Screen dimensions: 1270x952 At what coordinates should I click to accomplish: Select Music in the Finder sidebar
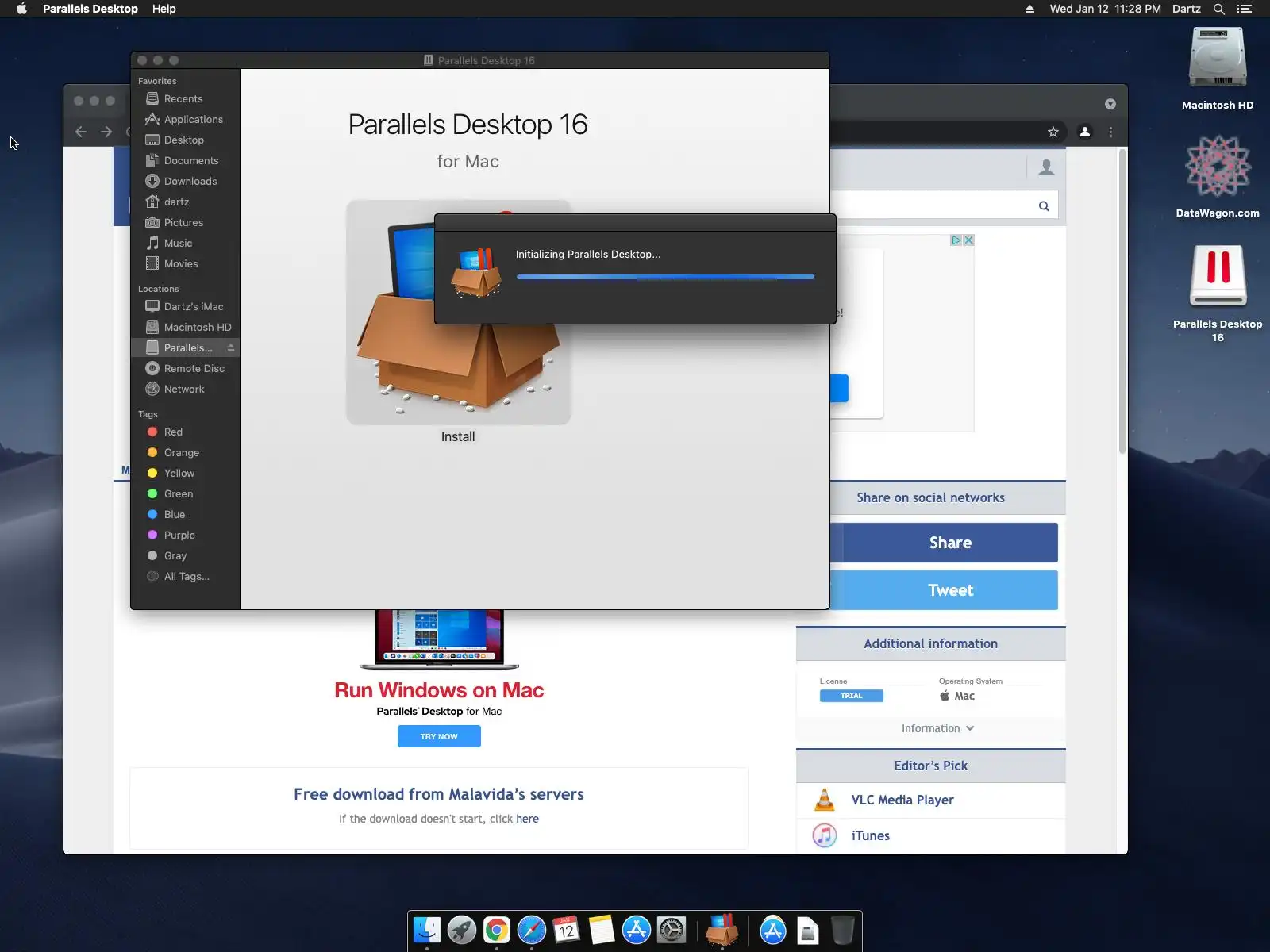[x=185, y=243]
